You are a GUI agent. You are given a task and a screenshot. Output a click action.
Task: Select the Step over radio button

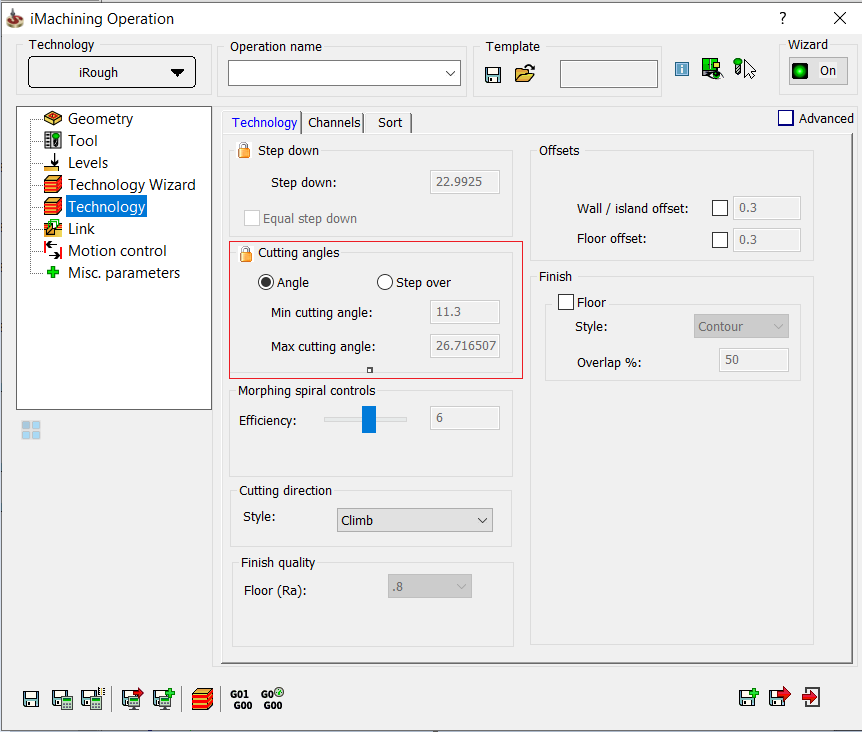click(385, 282)
